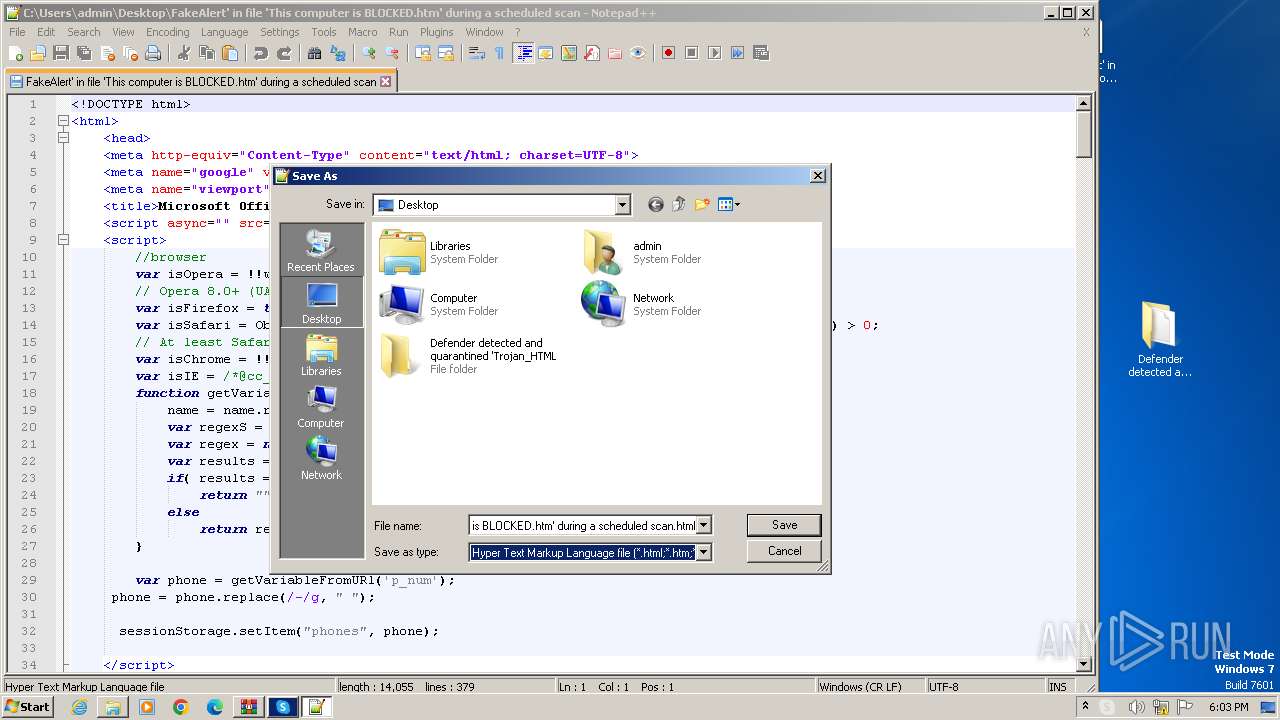Image resolution: width=1280 pixels, height=720 pixels.
Task: Click the Save All toolbar icon
Action: [83, 53]
